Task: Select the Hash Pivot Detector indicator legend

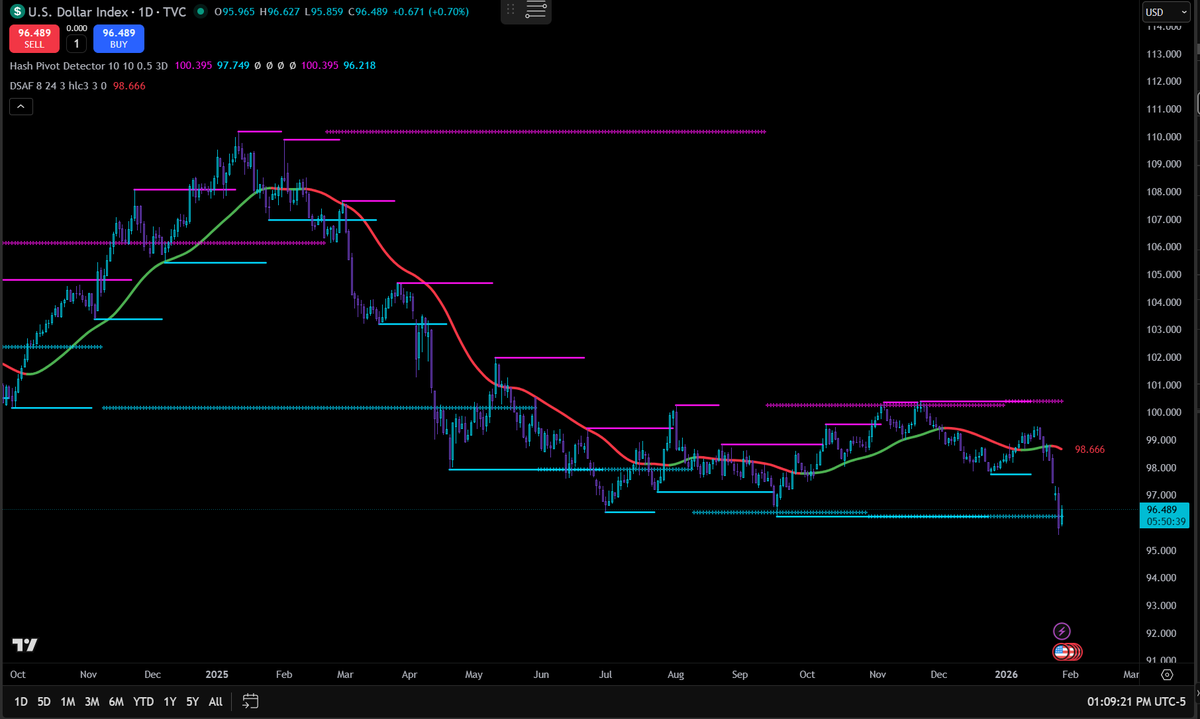Action: pos(89,65)
